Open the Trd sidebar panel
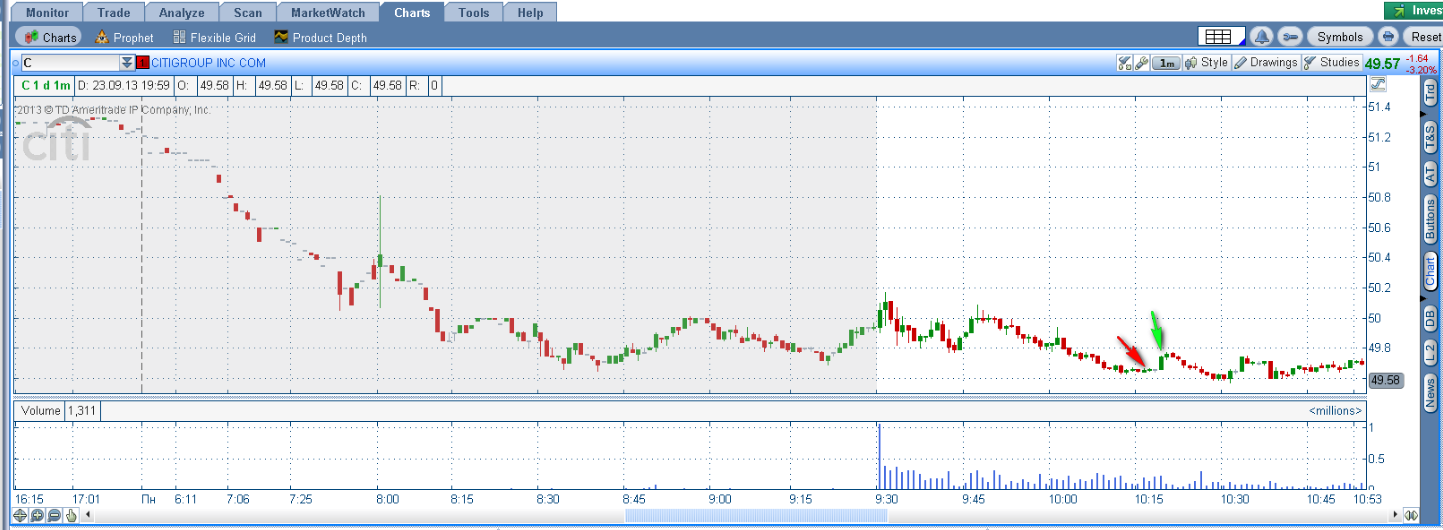Image resolution: width=1443 pixels, height=530 pixels. click(1430, 93)
